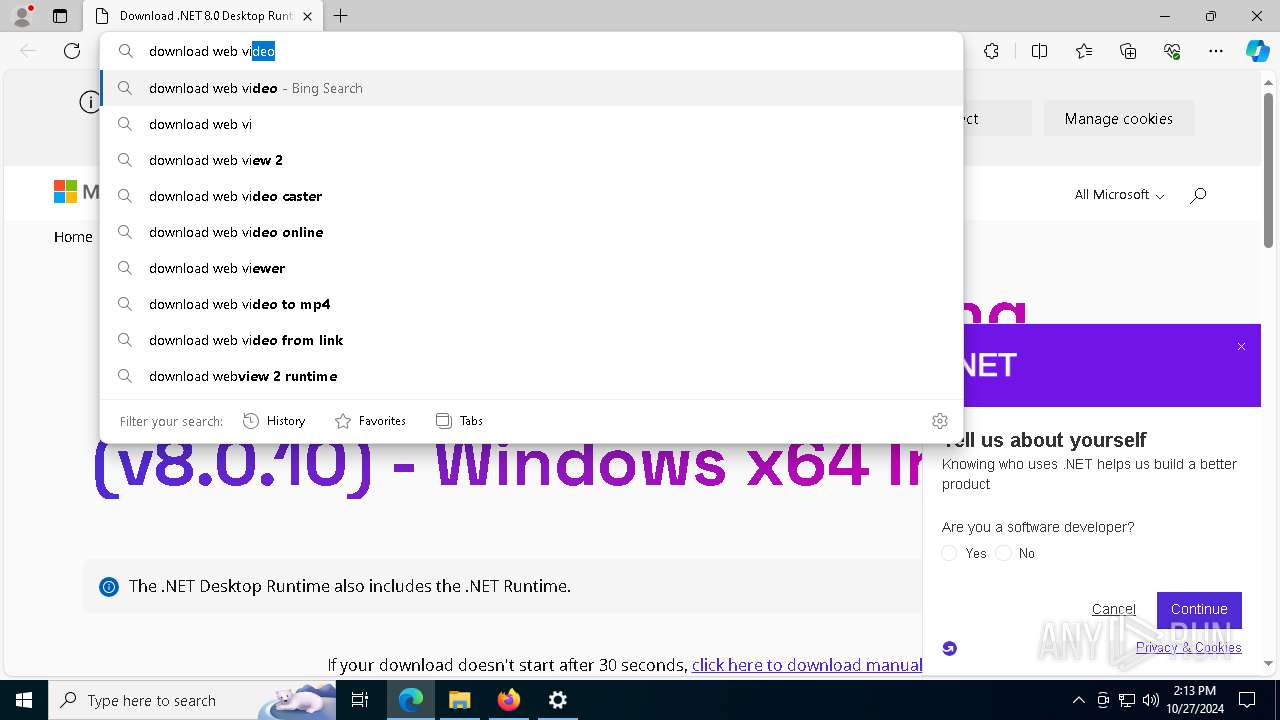
Task: Open the tab actions menu icon
Action: (x=60, y=16)
